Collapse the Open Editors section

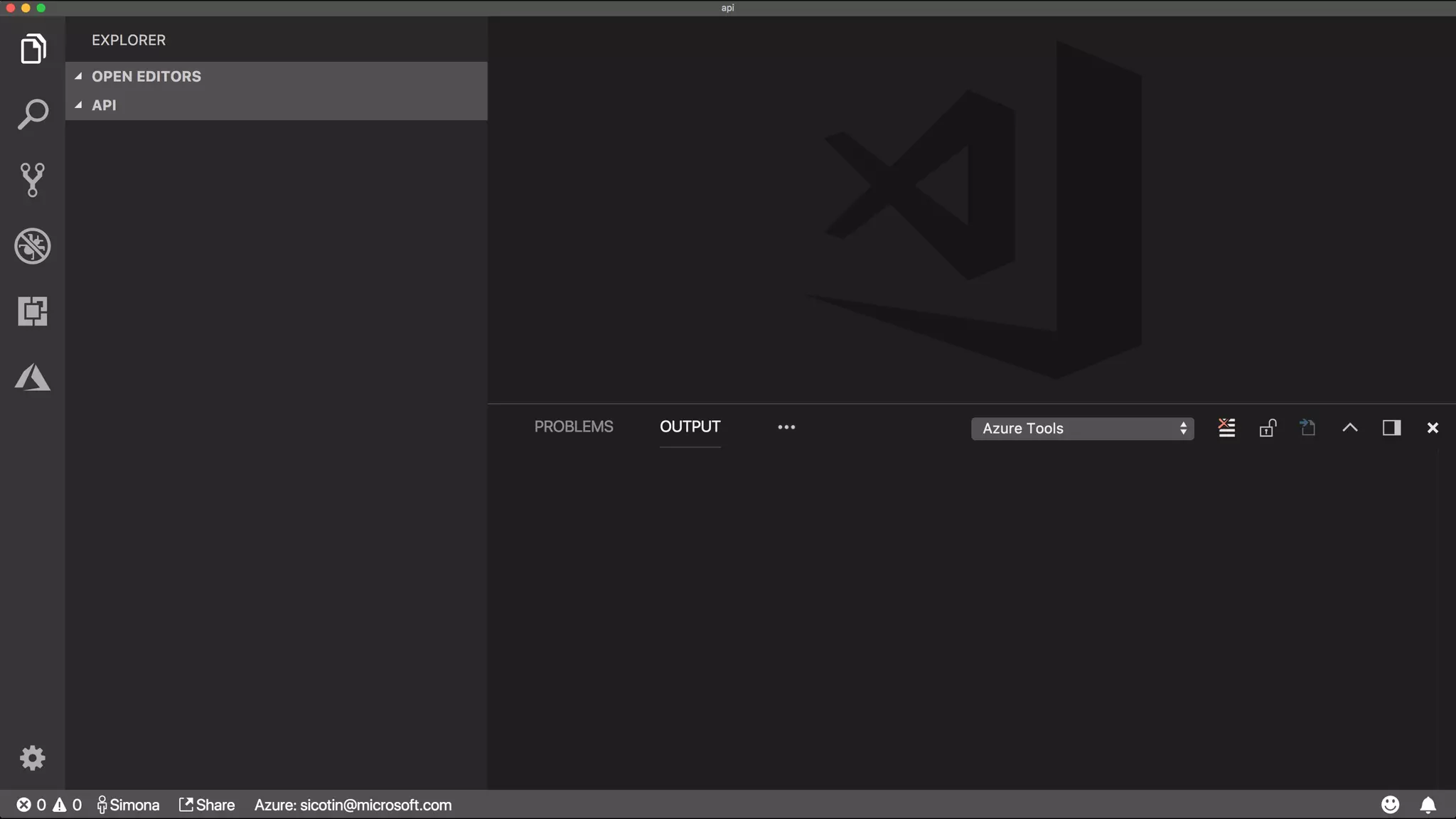[78, 76]
